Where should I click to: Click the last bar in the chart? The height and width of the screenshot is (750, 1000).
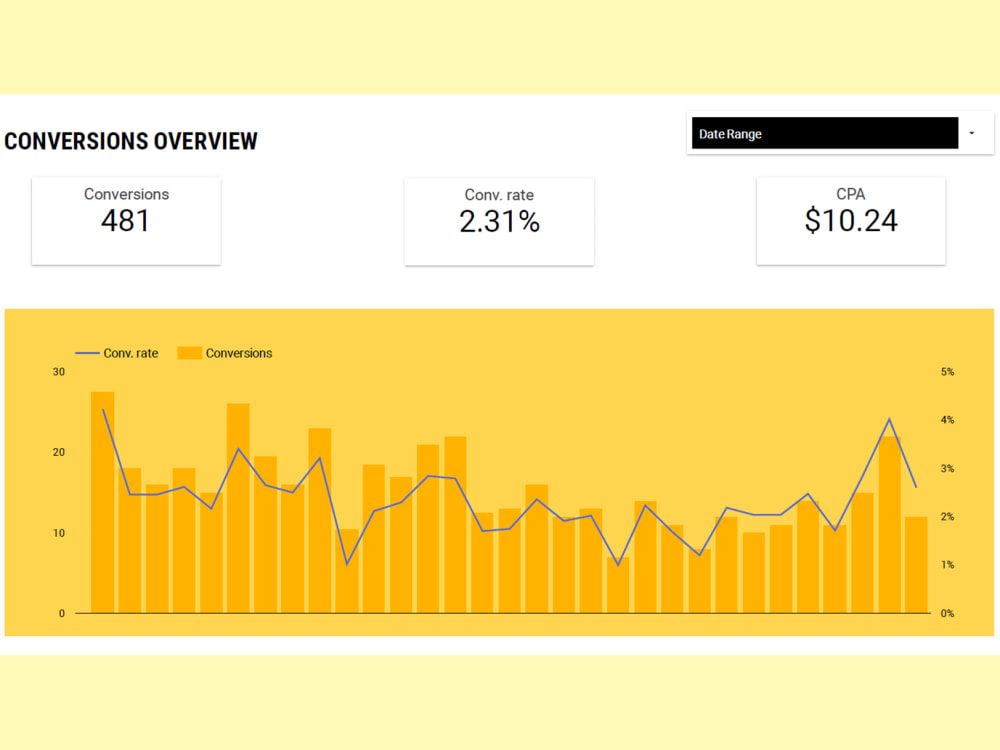(916, 565)
